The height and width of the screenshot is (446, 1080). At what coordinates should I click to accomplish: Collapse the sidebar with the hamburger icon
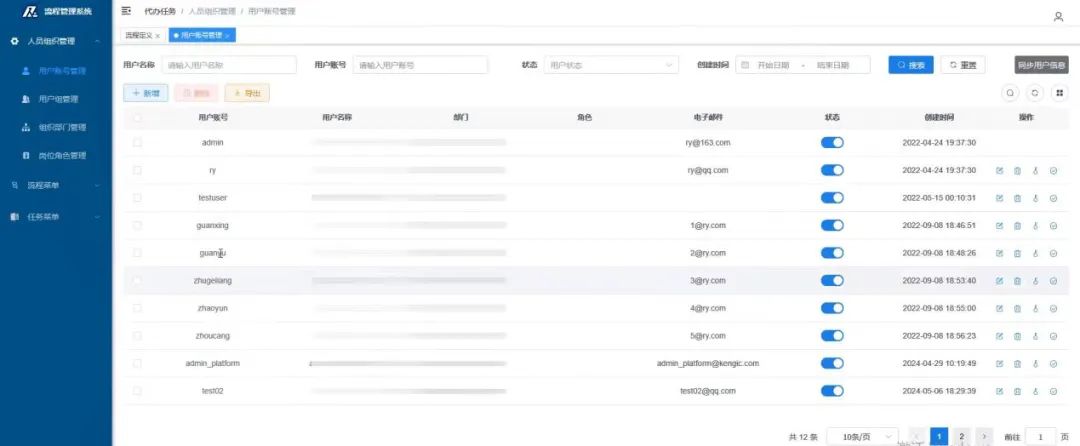pyautogui.click(x=126, y=11)
